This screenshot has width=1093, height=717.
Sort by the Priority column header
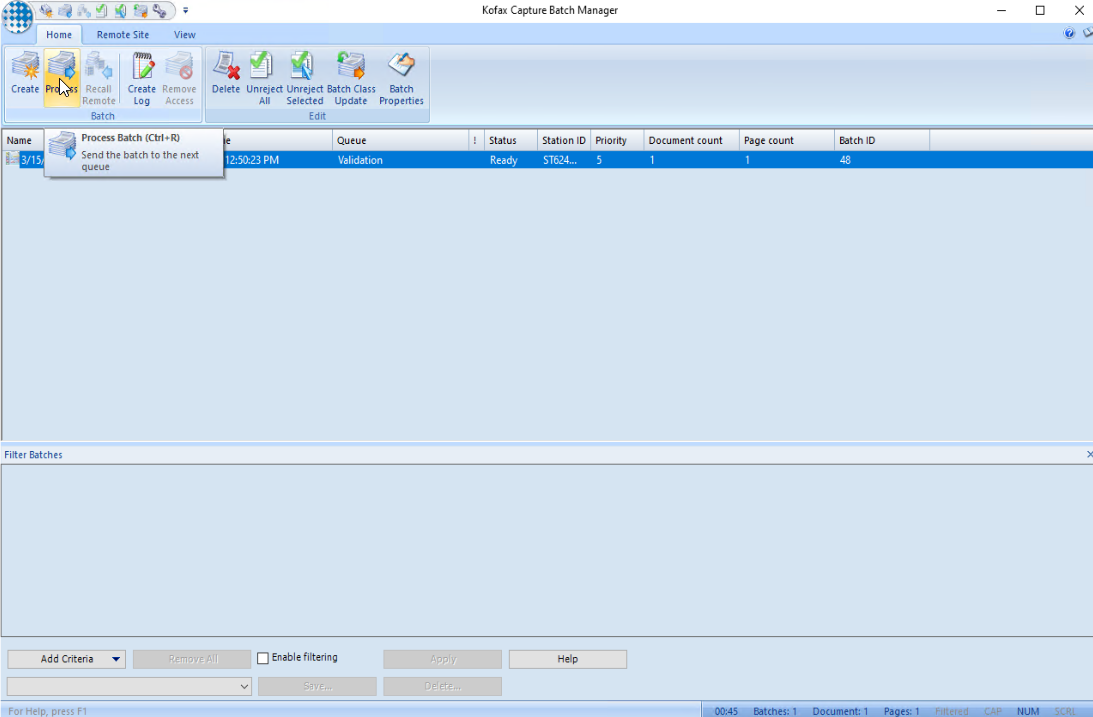click(x=617, y=140)
